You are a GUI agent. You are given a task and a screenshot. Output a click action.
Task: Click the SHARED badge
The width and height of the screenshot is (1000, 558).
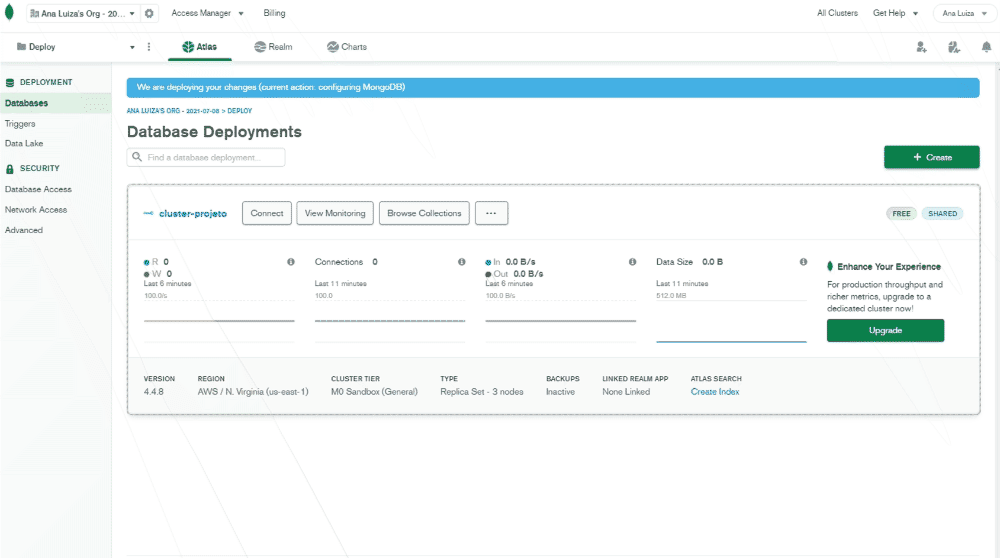point(943,214)
